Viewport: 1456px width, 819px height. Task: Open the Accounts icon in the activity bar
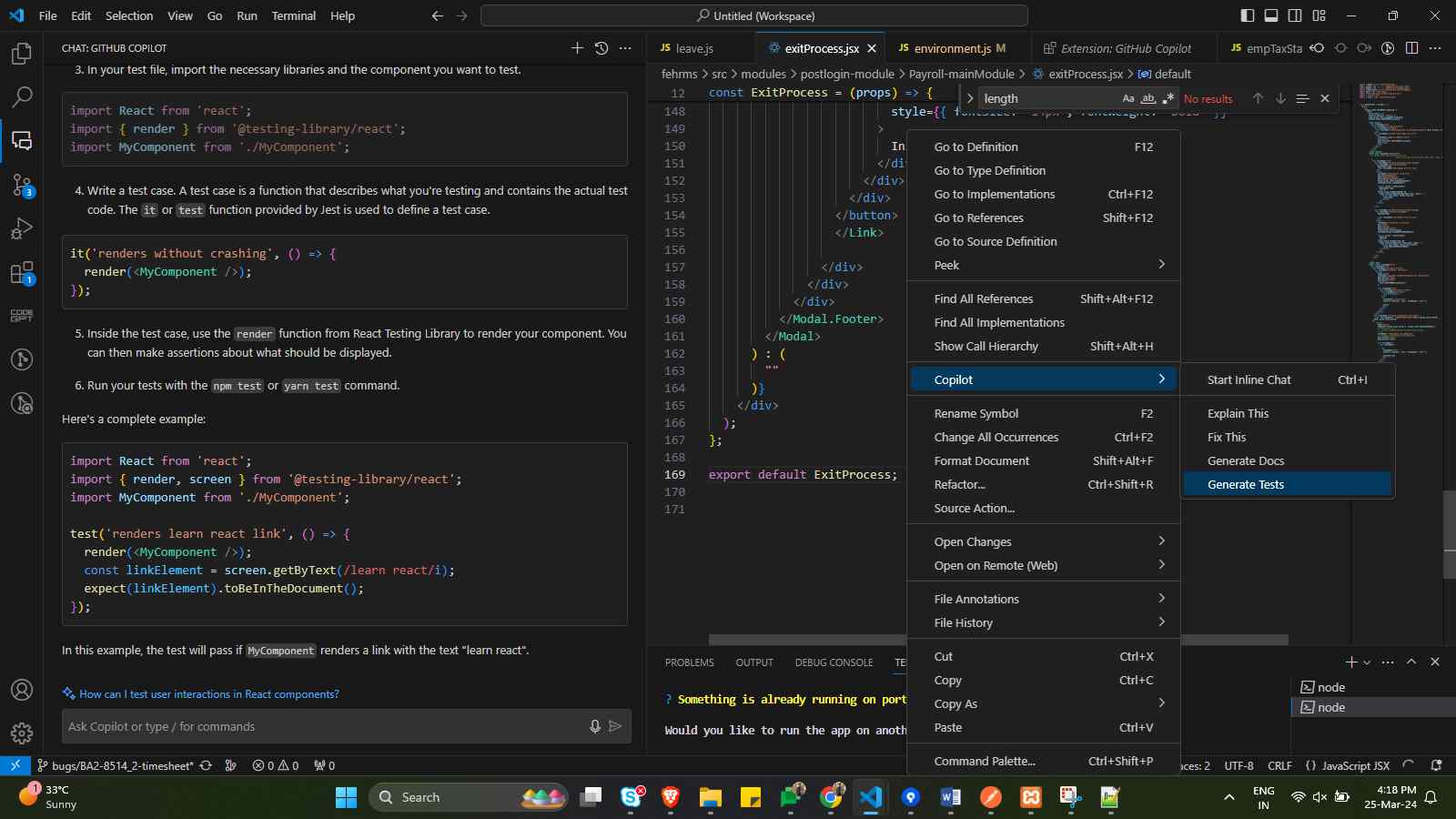coord(22,690)
